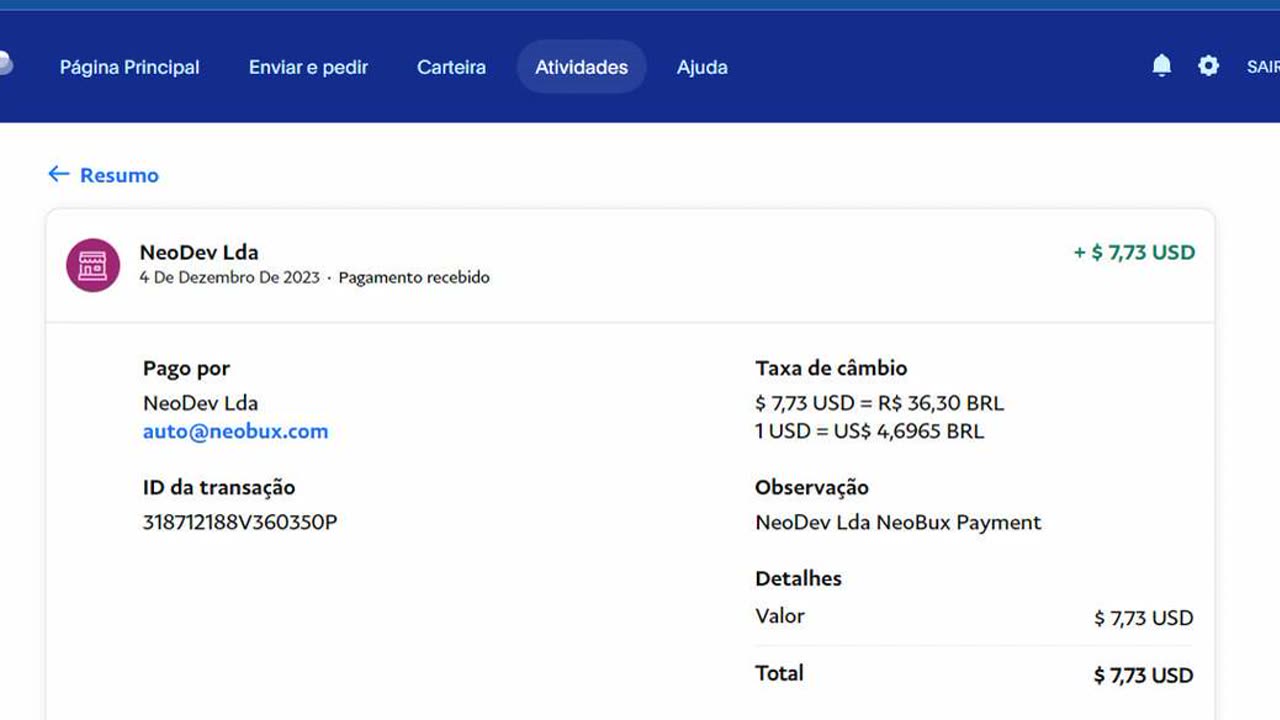Click the Valor row amount $ 7,73 USD
The height and width of the screenshot is (720, 1280).
[1144, 618]
